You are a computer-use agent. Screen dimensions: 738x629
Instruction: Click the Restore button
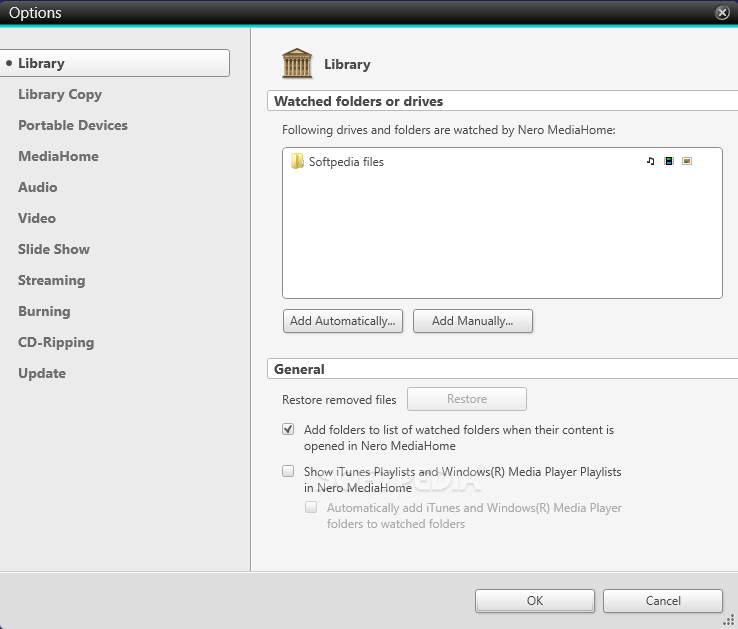click(x=467, y=399)
